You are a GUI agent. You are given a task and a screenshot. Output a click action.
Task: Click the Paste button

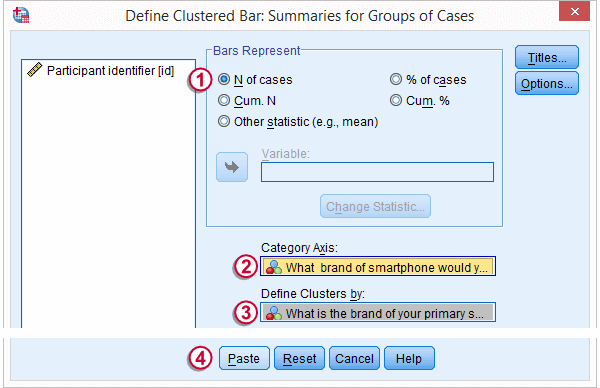tap(244, 358)
